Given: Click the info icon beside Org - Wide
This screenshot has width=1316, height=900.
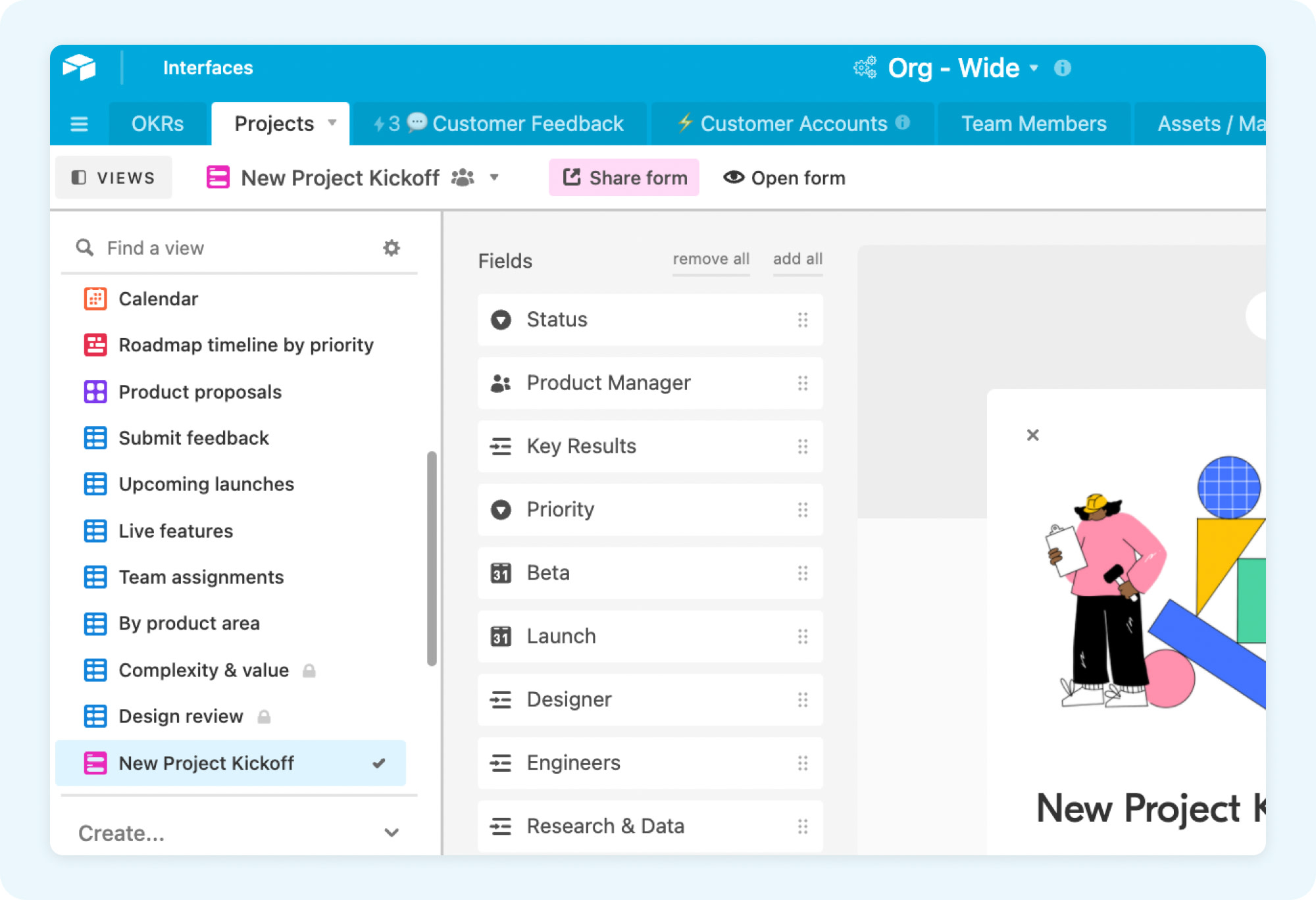Looking at the screenshot, I should coord(1062,68).
